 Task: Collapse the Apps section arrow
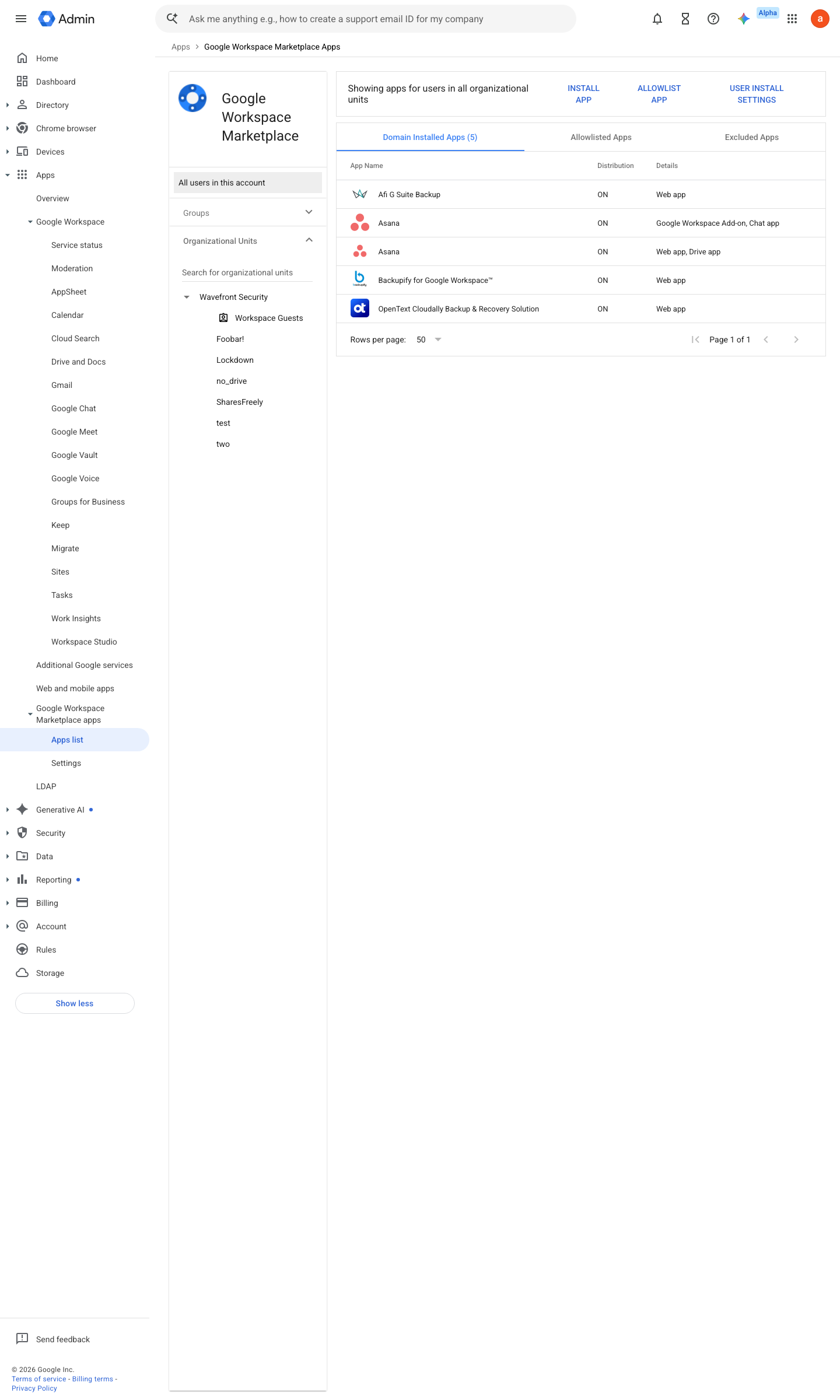click(8, 175)
